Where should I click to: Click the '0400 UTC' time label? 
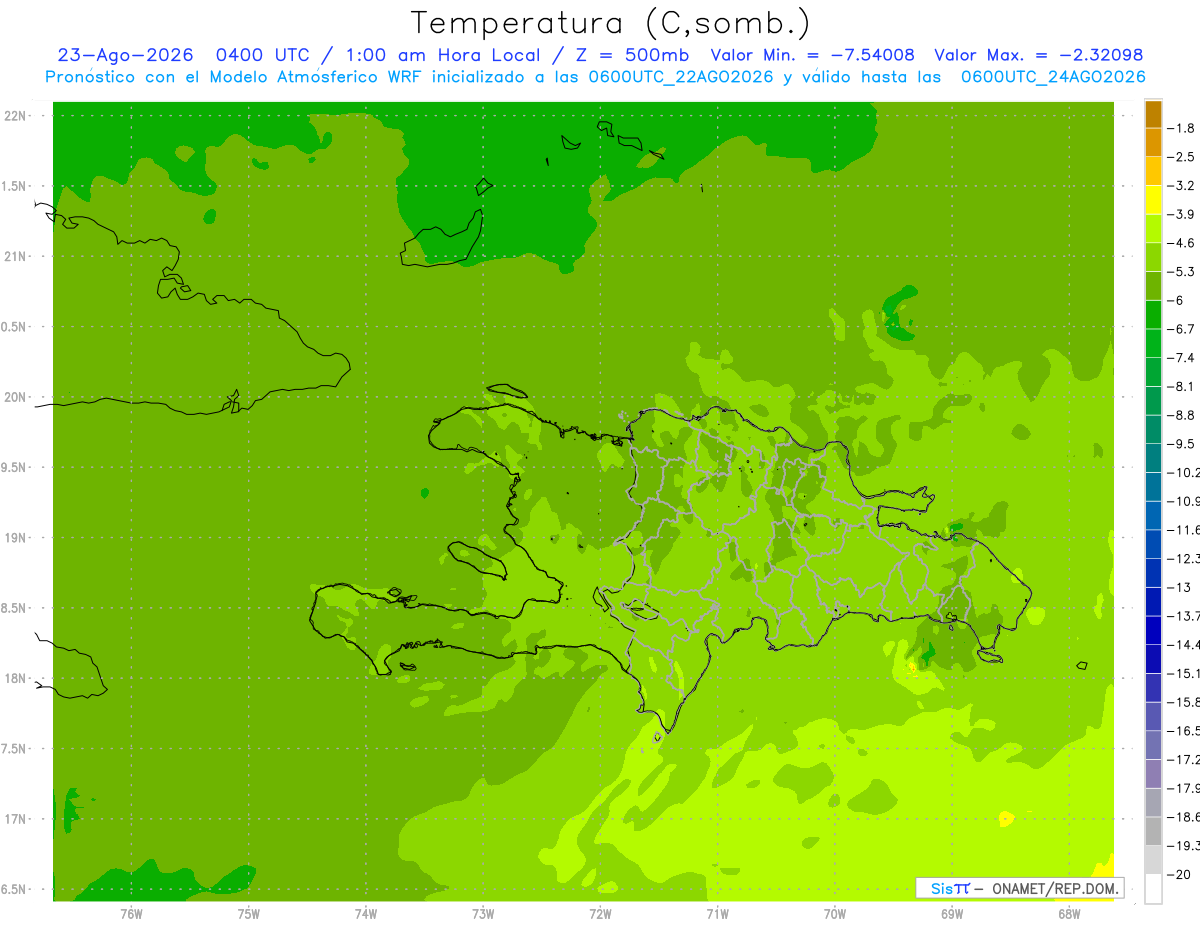pos(263,55)
